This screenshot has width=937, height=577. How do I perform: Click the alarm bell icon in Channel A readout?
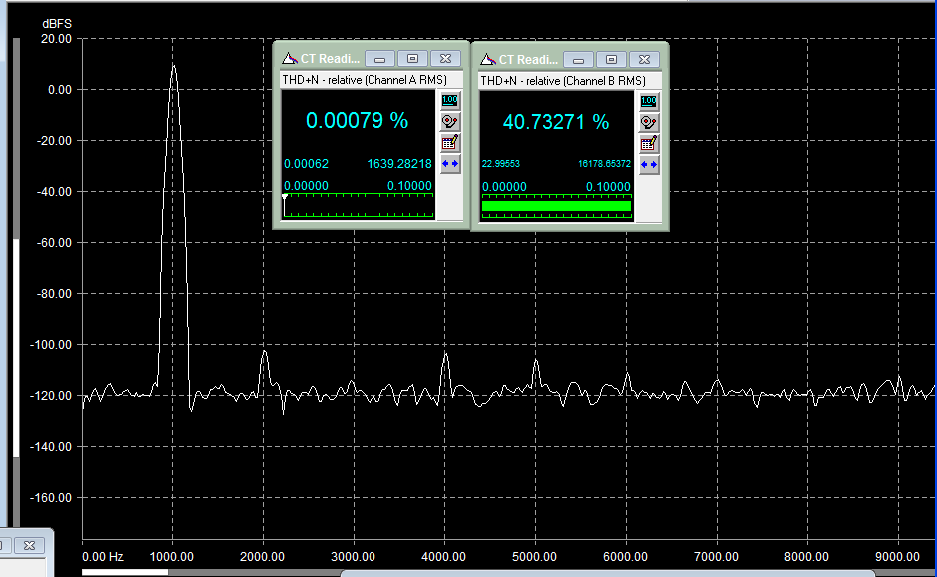[x=450, y=122]
